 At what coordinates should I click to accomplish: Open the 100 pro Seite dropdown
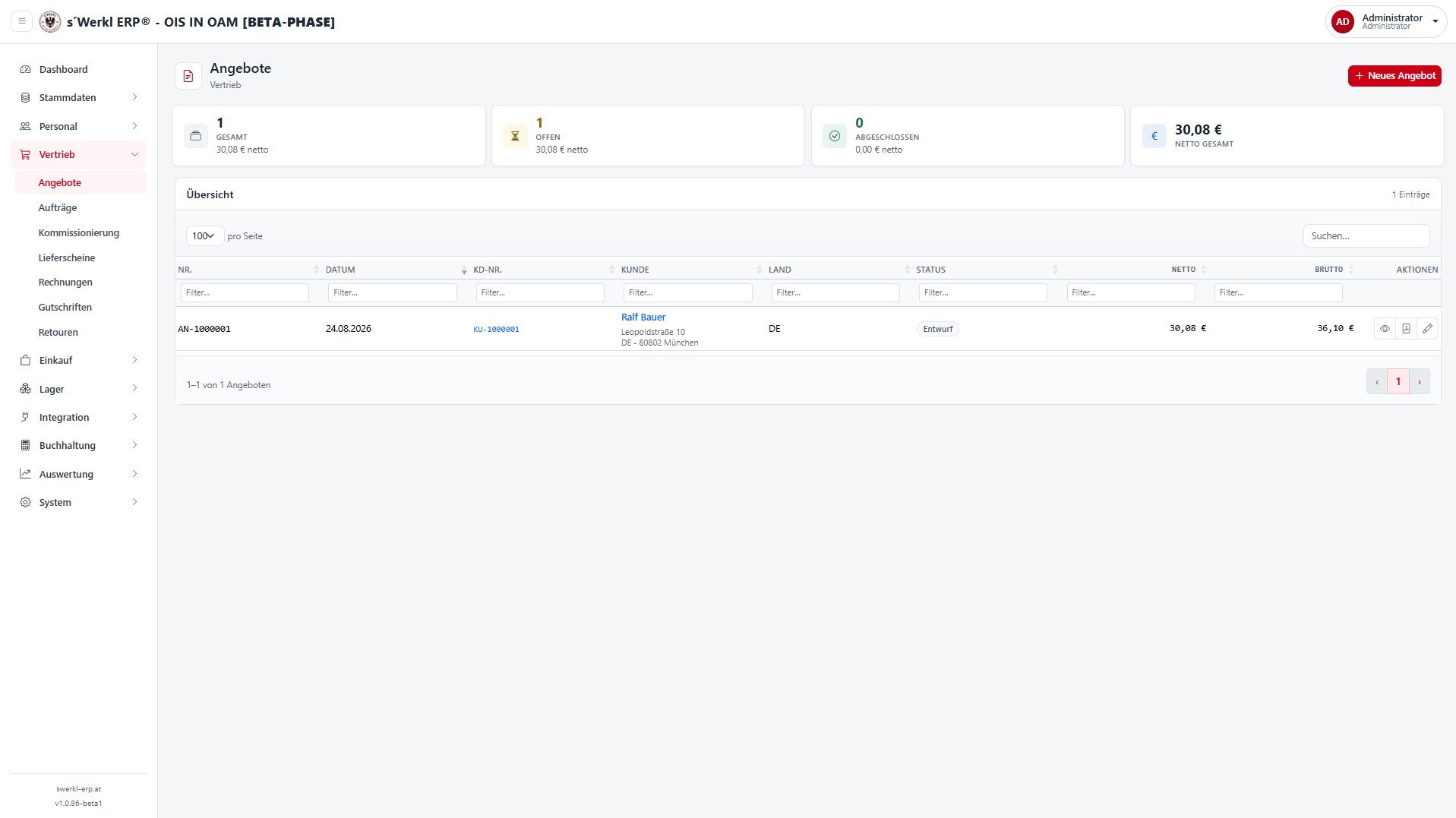[204, 236]
